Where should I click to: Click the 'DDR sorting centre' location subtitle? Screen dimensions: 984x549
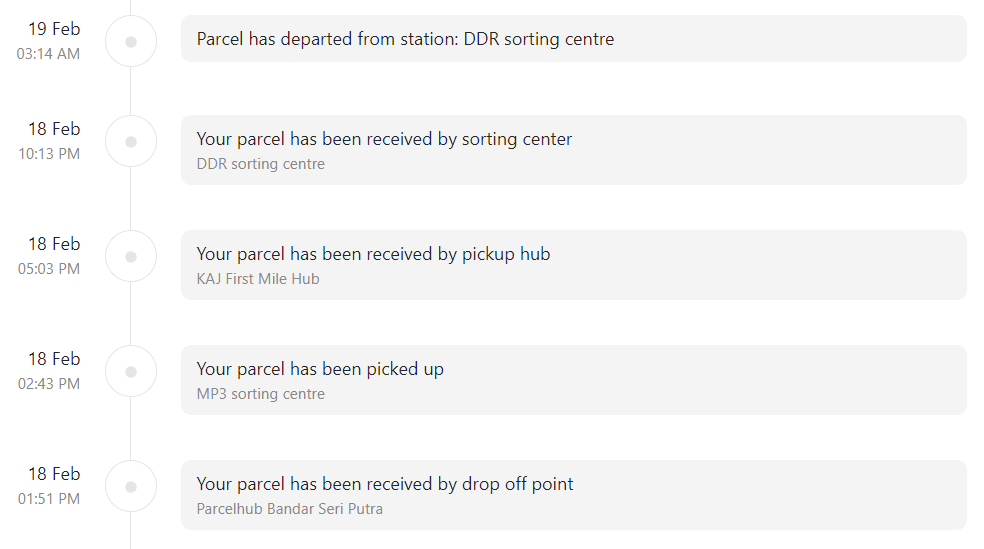260,164
